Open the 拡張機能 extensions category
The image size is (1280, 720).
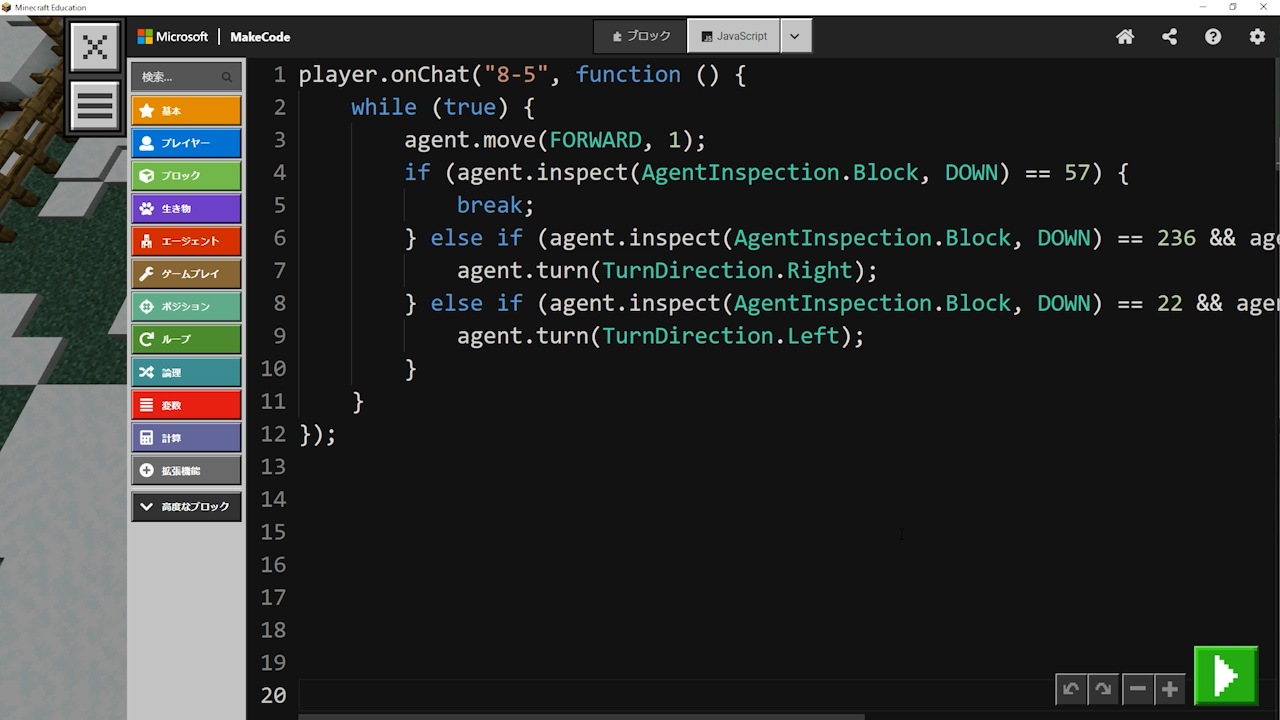[186, 471]
